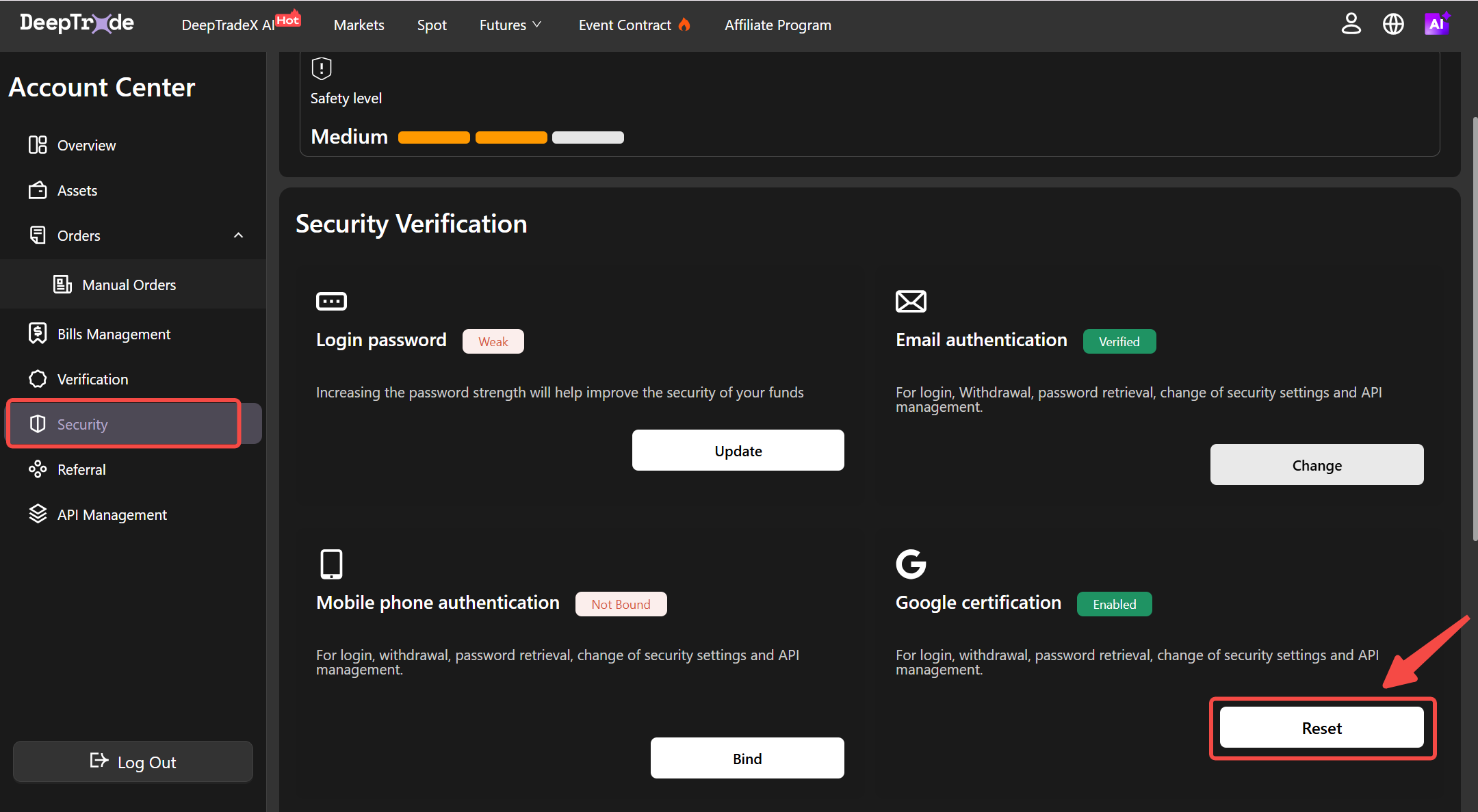Click the first orange safety level bar
The image size is (1478, 812).
434,137
